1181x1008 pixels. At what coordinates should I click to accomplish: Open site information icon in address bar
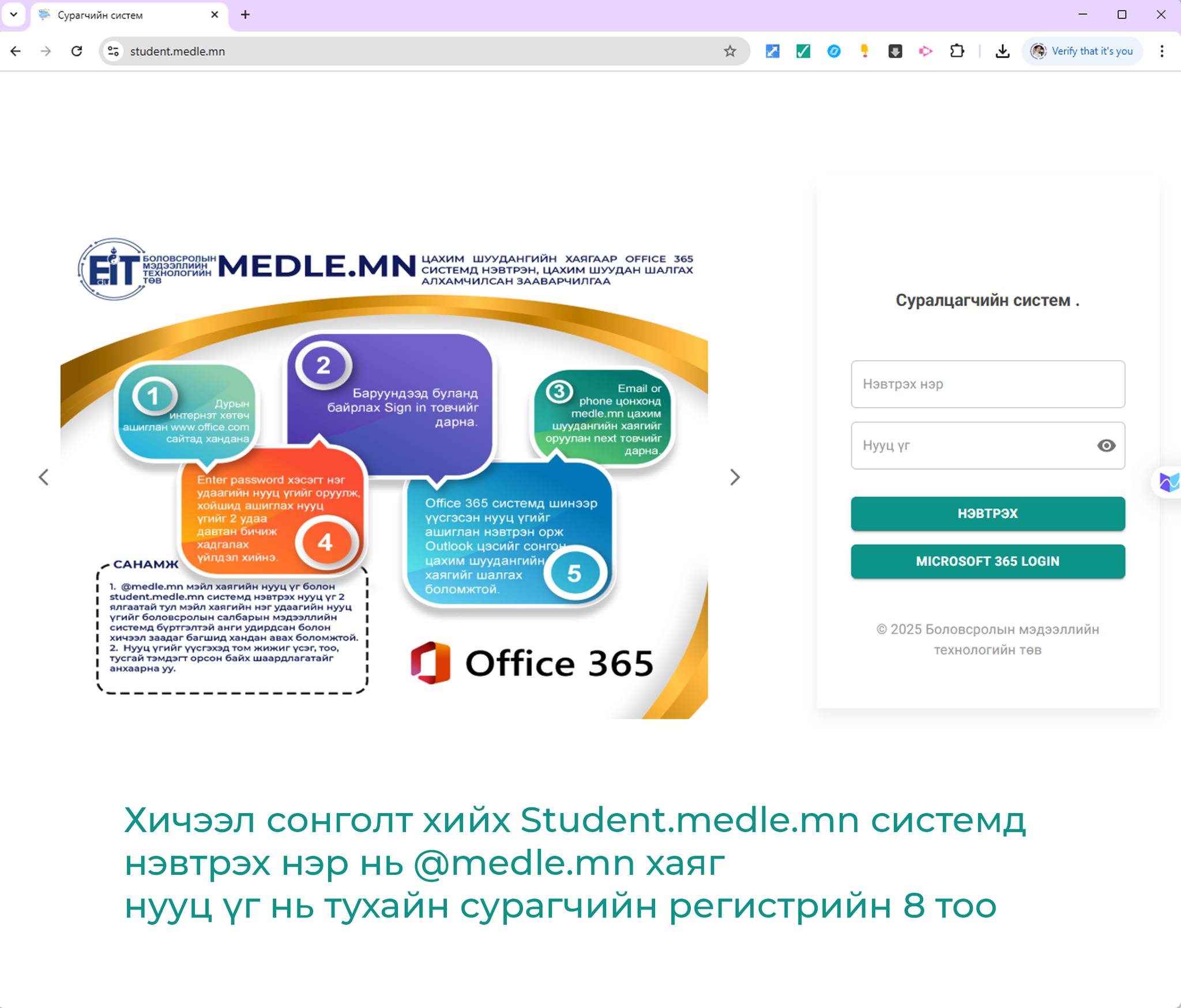[114, 51]
